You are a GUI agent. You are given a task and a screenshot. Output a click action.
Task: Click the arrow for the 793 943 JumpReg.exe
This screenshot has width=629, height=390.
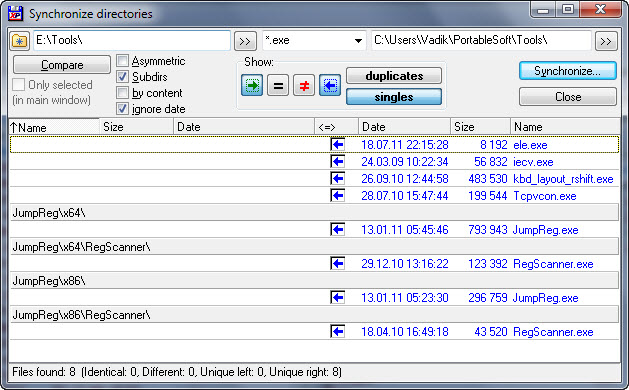click(338, 230)
